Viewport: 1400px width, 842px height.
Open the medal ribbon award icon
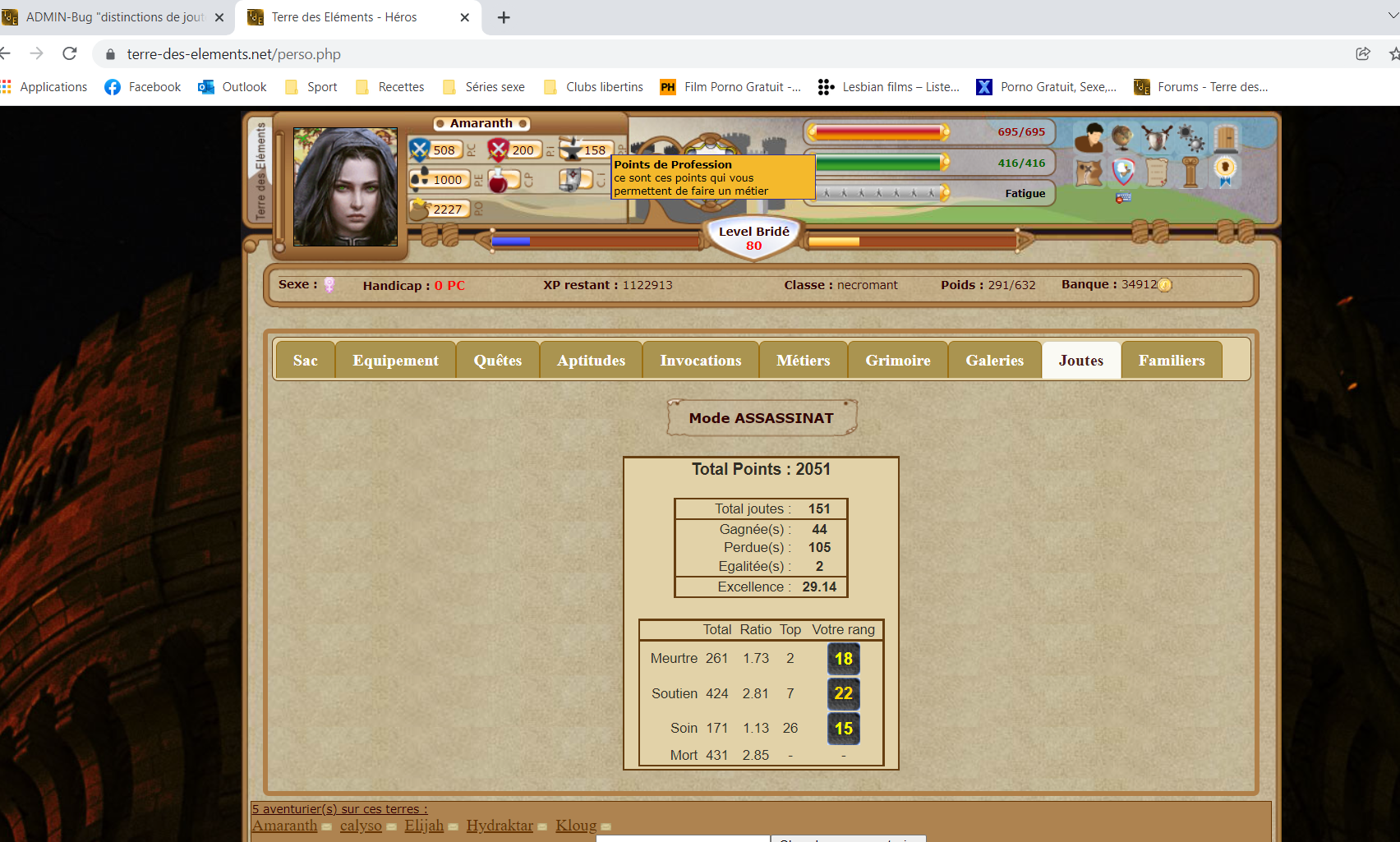click(x=1225, y=172)
